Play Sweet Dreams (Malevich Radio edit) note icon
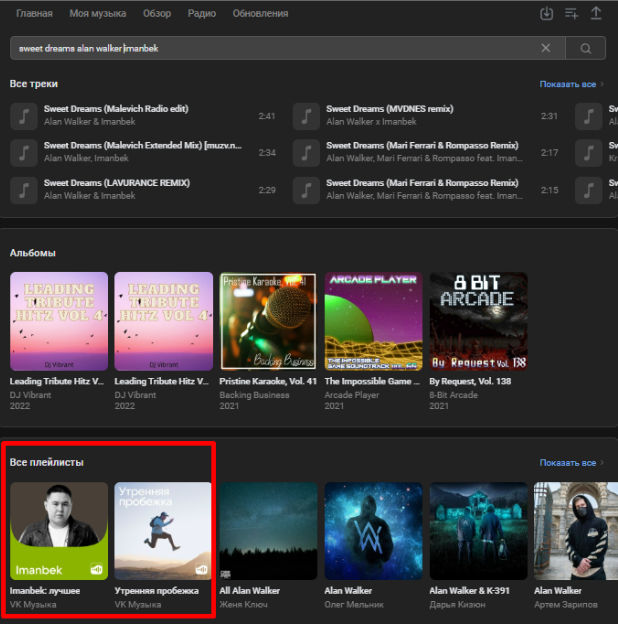This screenshot has width=618, height=624. (x=24, y=116)
